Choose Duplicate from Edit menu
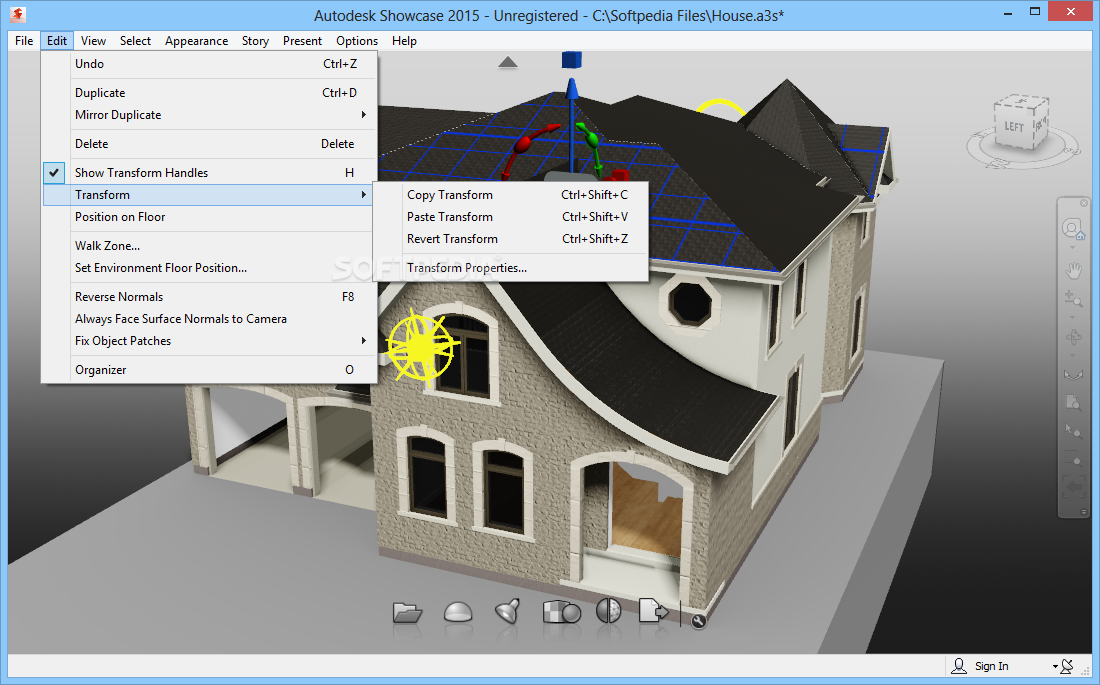1100x685 pixels. click(210, 93)
